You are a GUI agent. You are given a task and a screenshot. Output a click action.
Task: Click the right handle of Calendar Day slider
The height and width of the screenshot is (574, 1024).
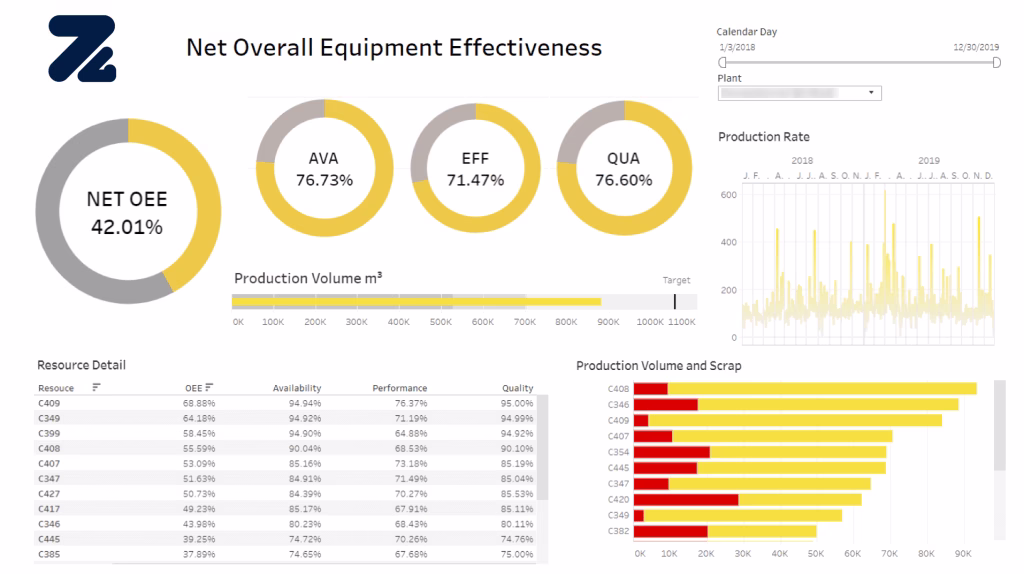click(x=996, y=62)
